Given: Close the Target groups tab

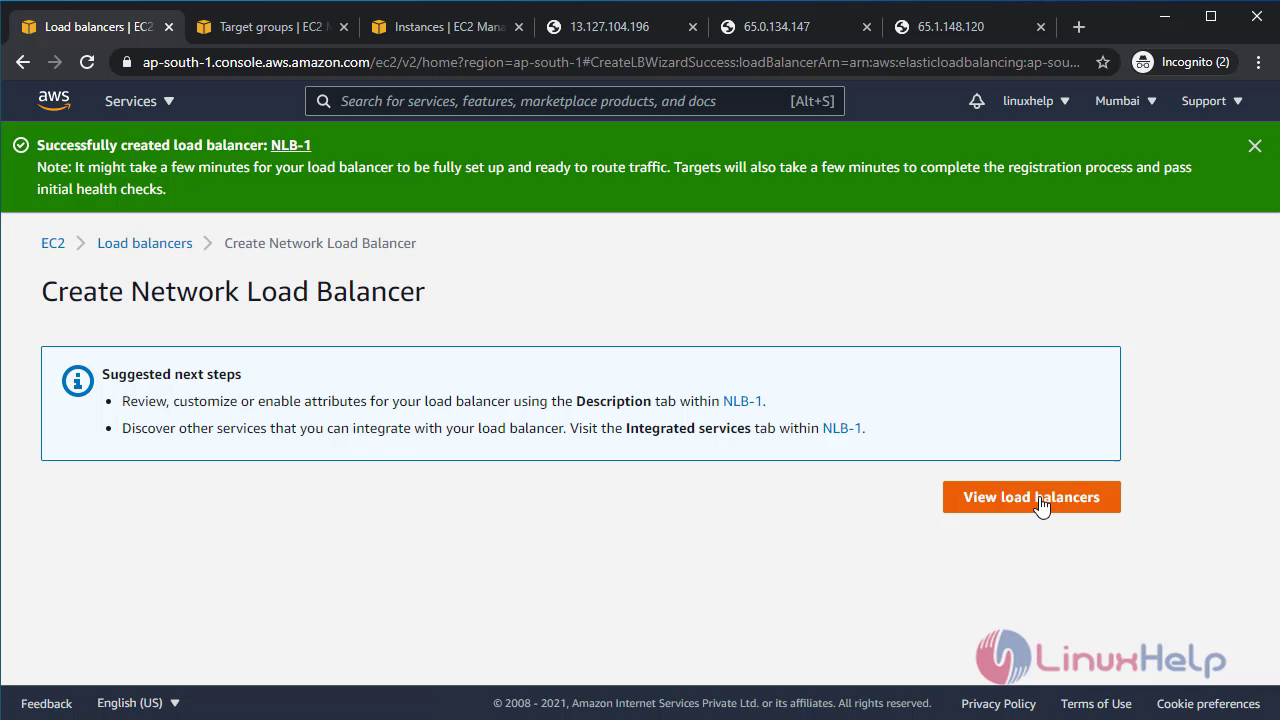Looking at the screenshot, I should point(342,27).
